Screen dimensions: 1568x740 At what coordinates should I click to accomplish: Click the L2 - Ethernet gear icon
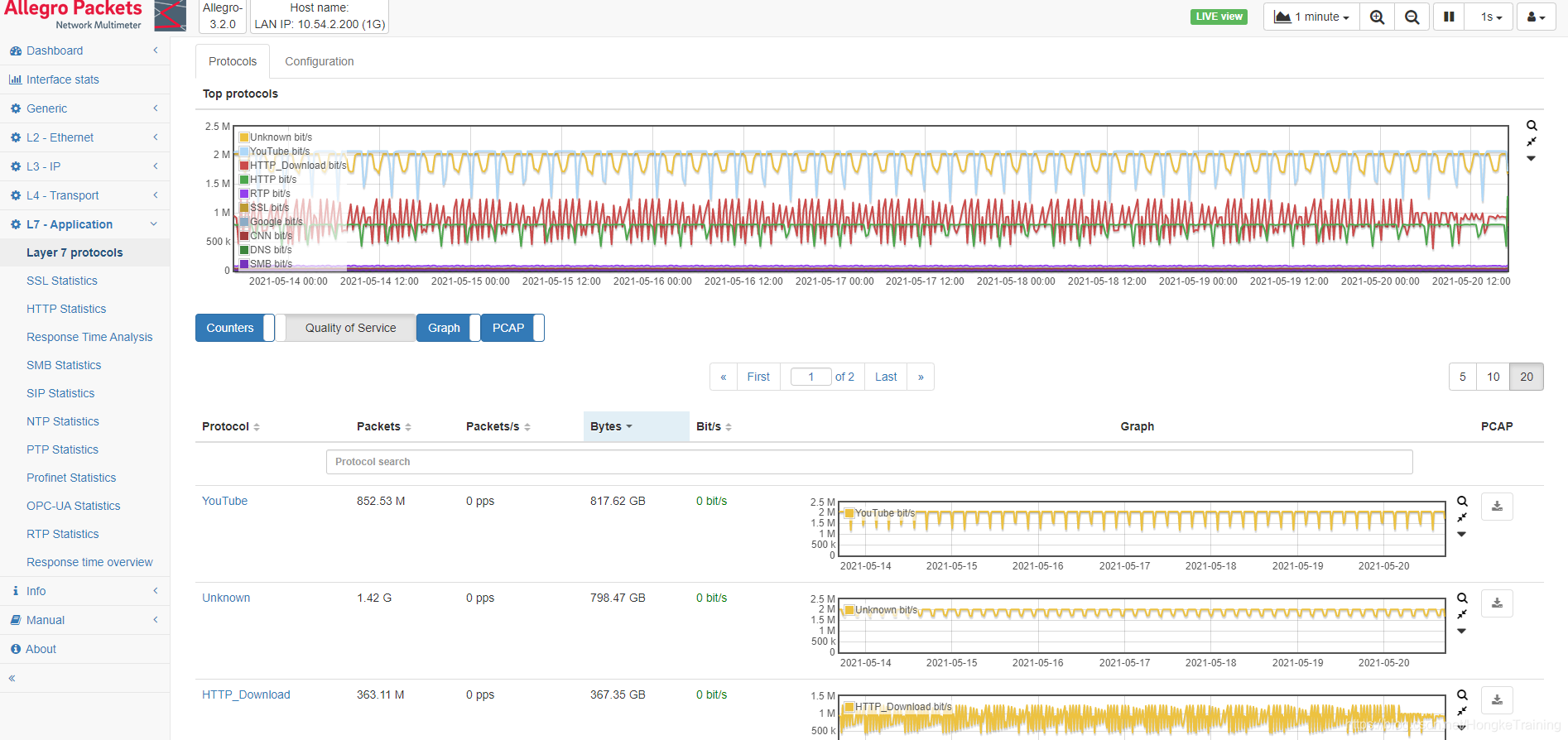click(x=16, y=137)
